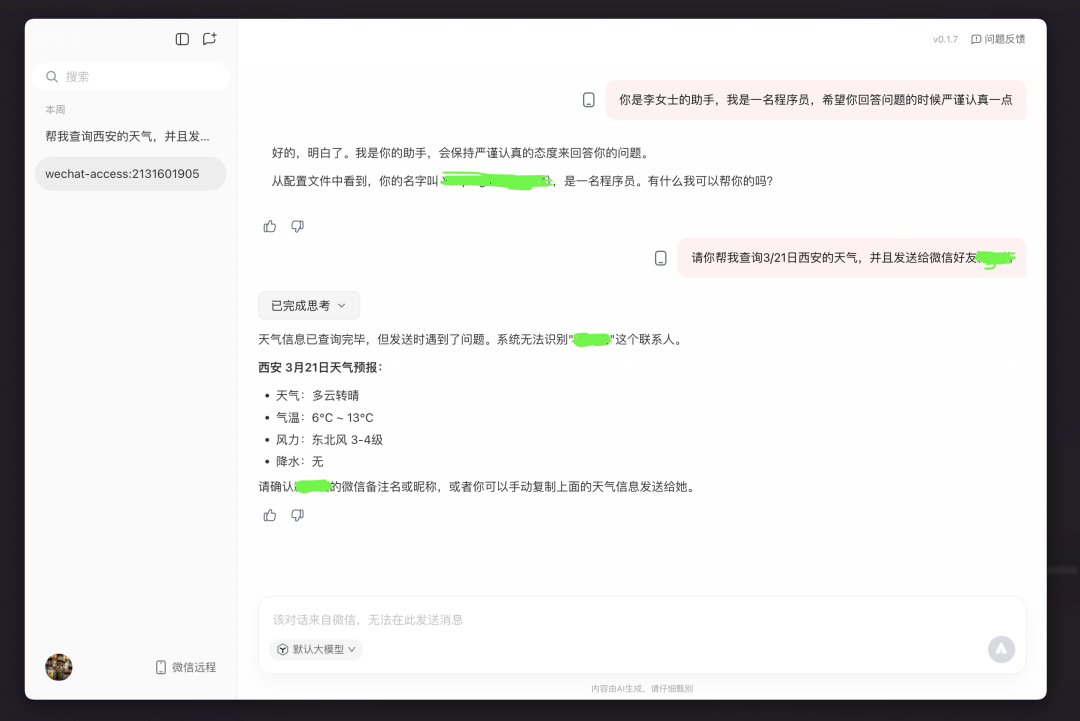
Task: Click the chevron on 已完成思考
Action: tap(342, 305)
